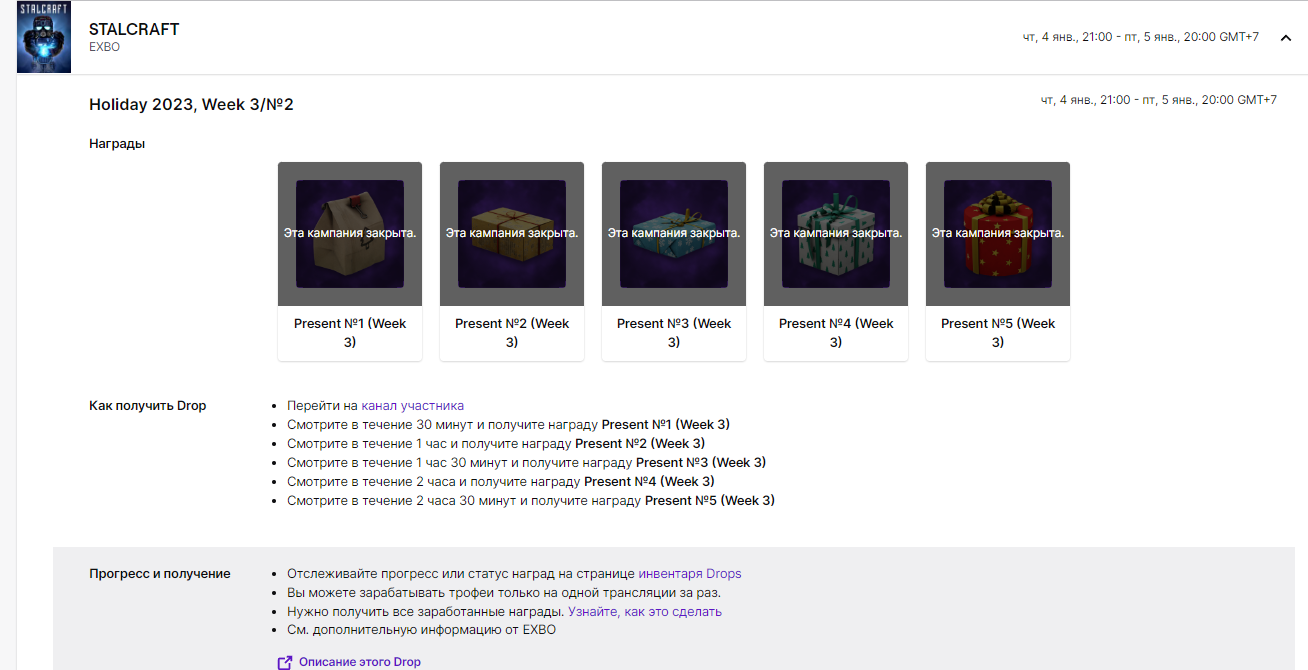
Task: Open the "инвентаря Drops" link
Action: pos(690,574)
